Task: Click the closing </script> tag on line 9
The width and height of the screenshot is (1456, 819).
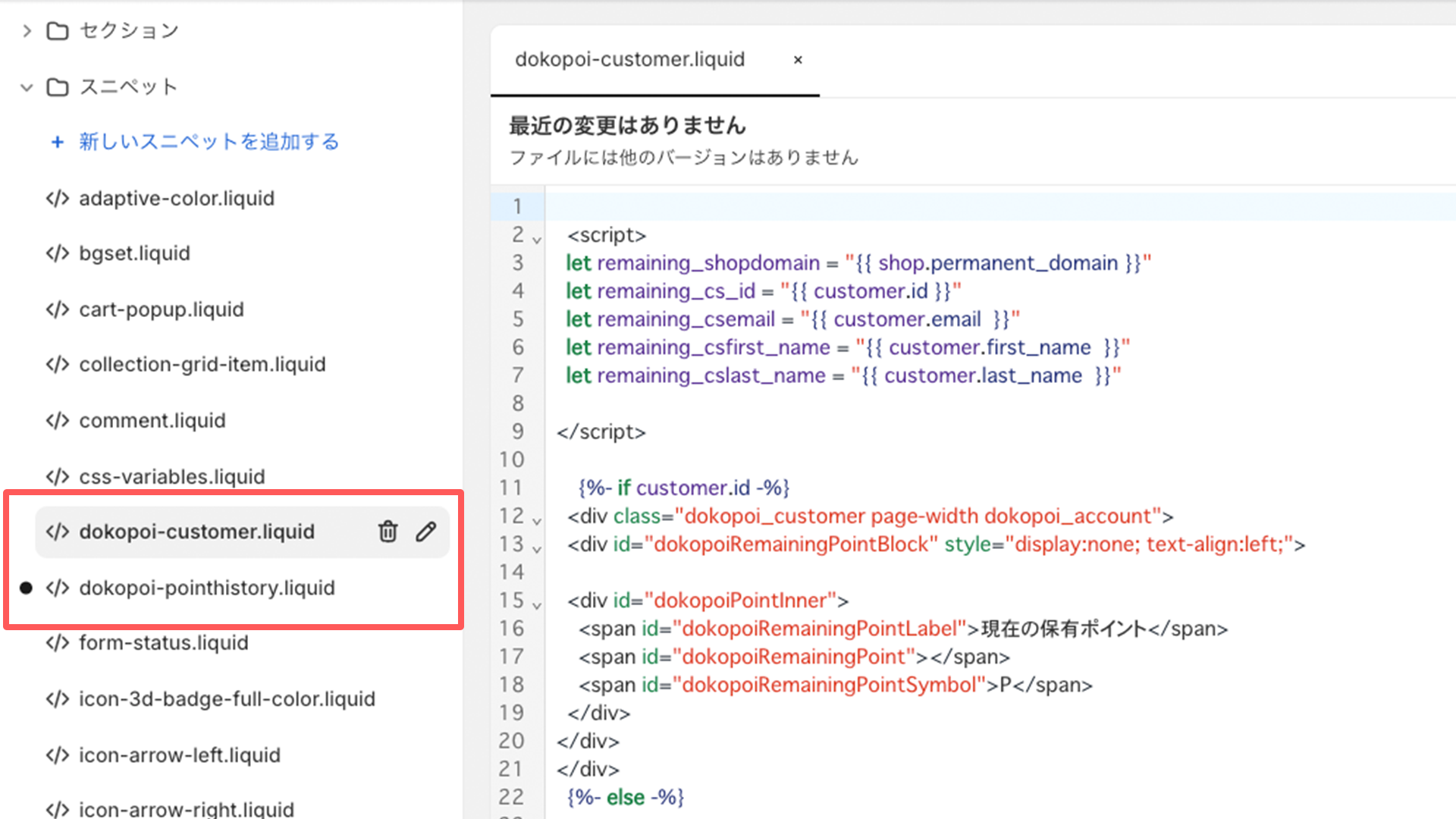Action: point(601,432)
